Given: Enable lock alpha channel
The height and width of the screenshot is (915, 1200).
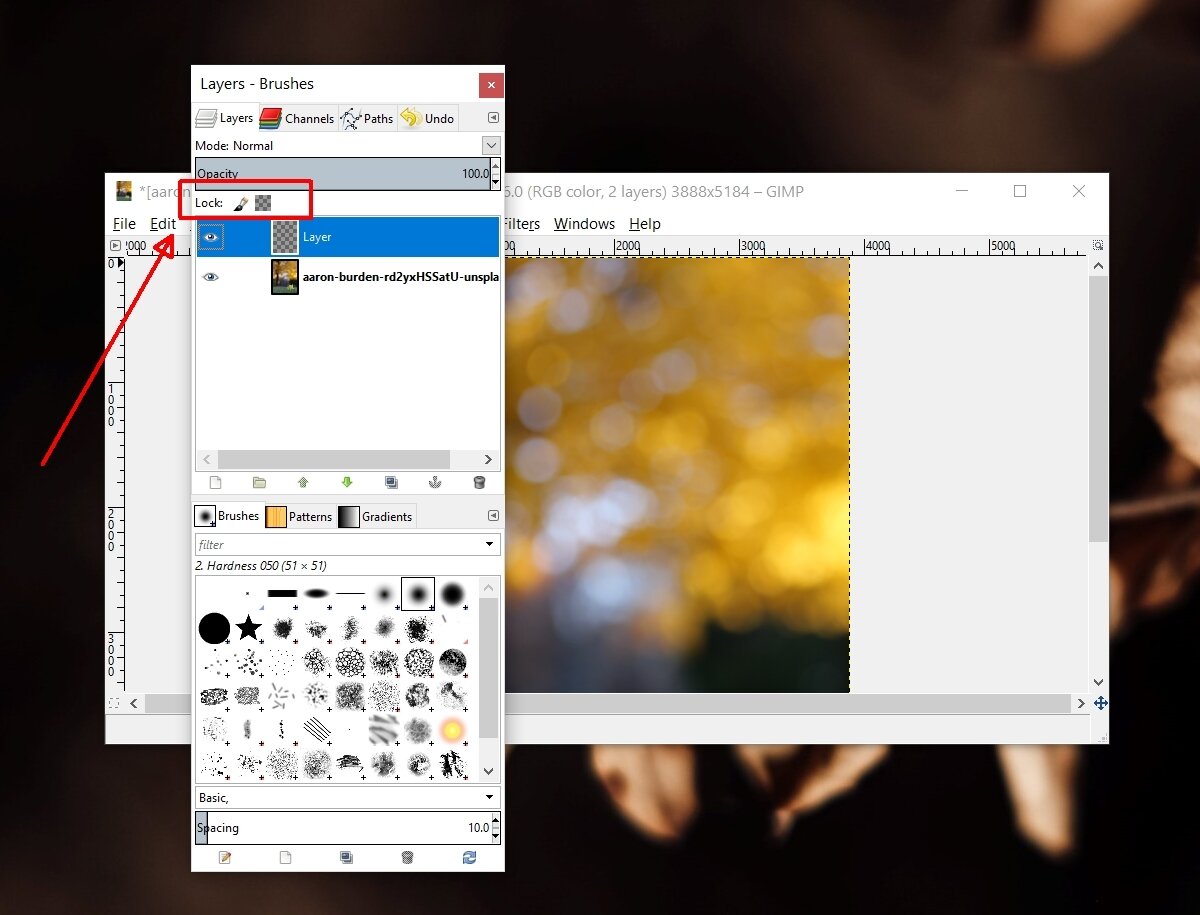Looking at the screenshot, I should [x=263, y=202].
